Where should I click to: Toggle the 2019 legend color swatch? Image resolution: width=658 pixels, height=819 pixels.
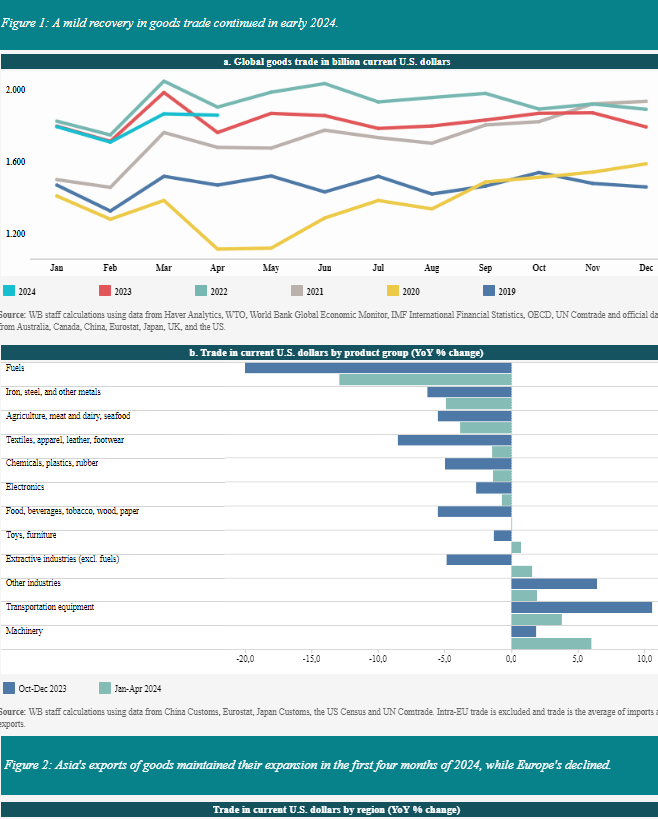[488, 291]
